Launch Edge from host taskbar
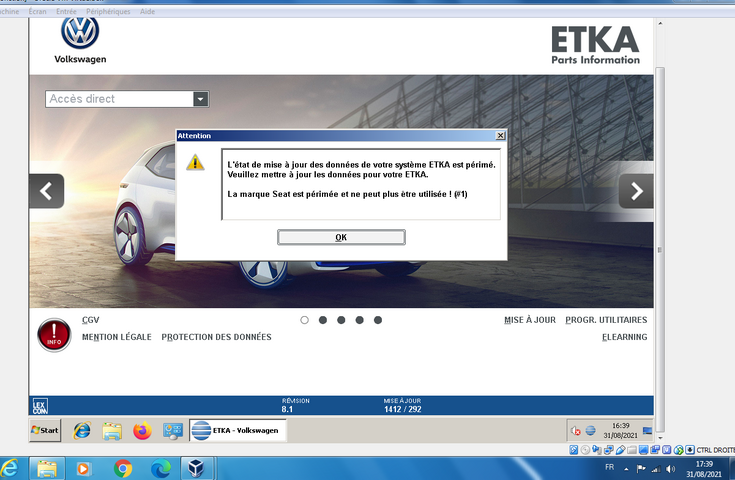Viewport: 735px width, 480px height. [160, 468]
